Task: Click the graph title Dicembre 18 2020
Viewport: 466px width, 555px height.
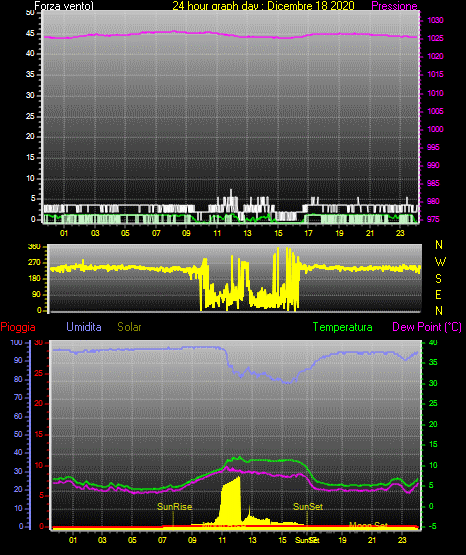Action: [x=311, y=6]
